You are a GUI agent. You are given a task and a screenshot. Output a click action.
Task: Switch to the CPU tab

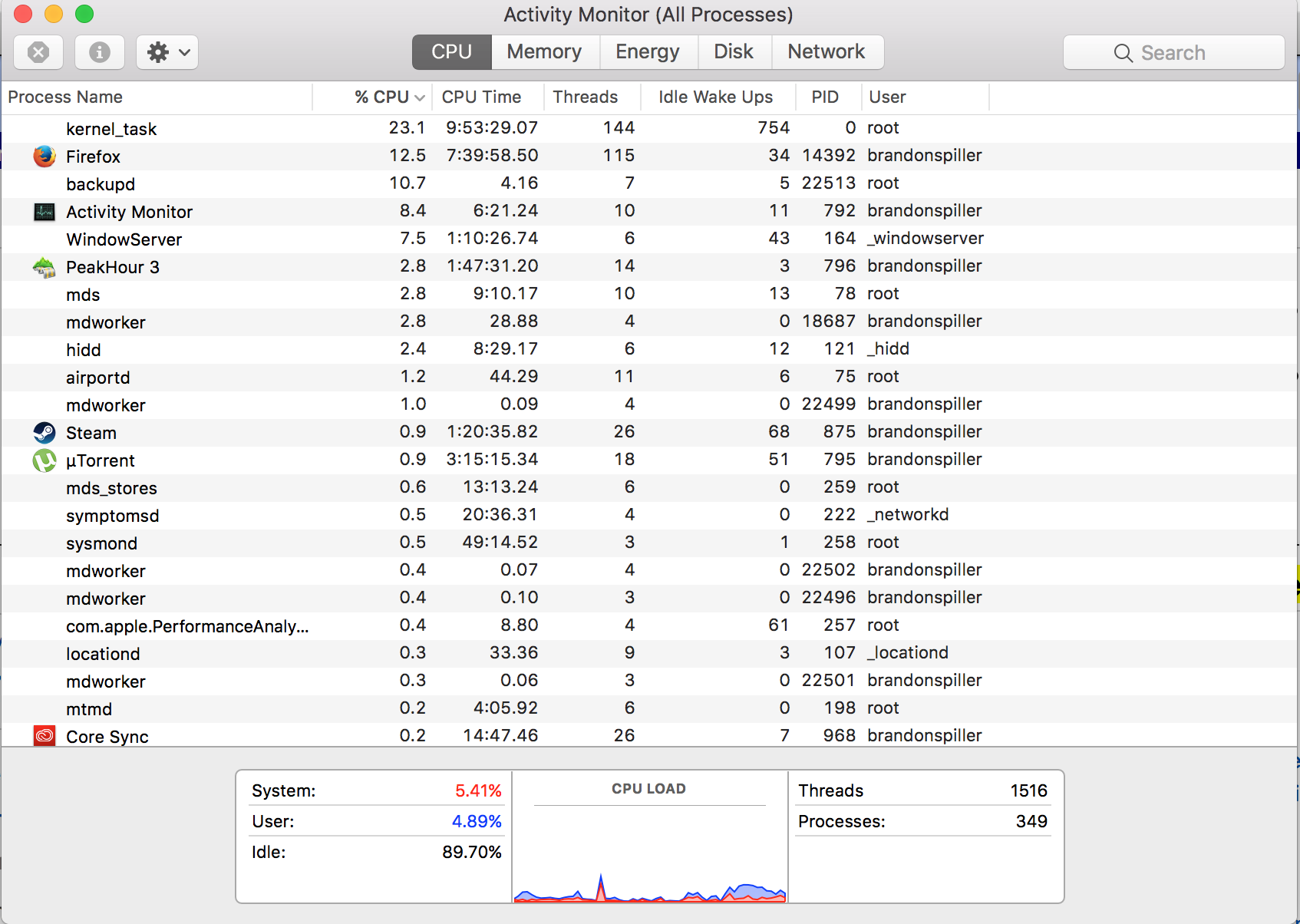pos(452,52)
